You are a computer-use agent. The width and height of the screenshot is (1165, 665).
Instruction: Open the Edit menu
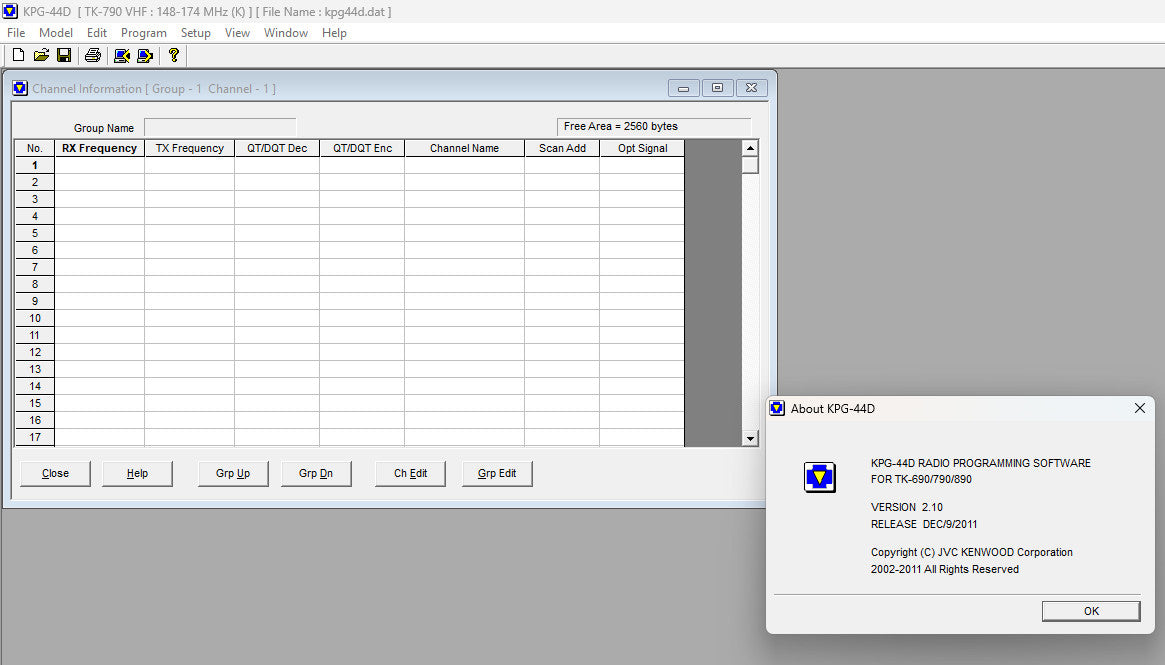(97, 33)
